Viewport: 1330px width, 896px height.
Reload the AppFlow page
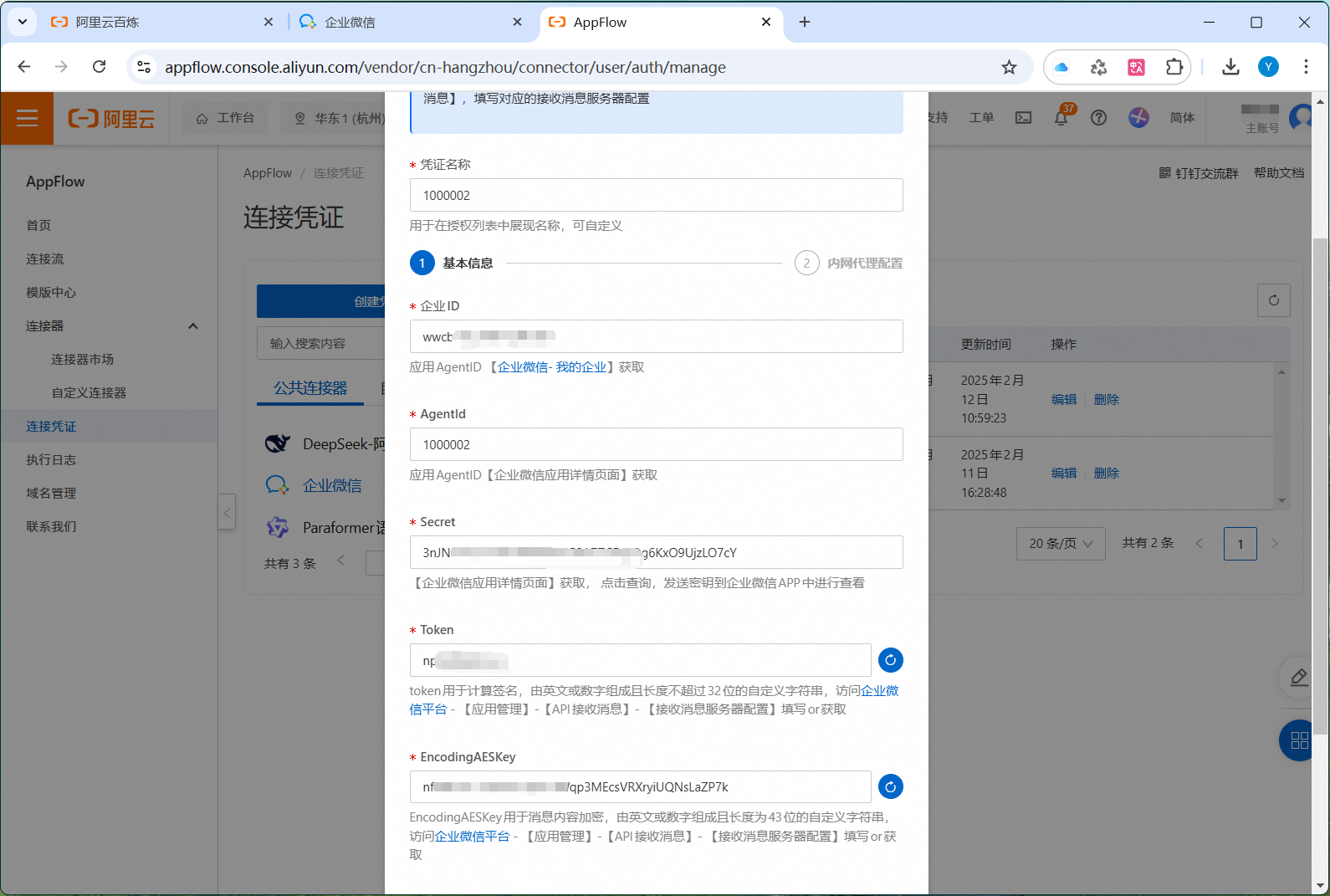tap(99, 67)
